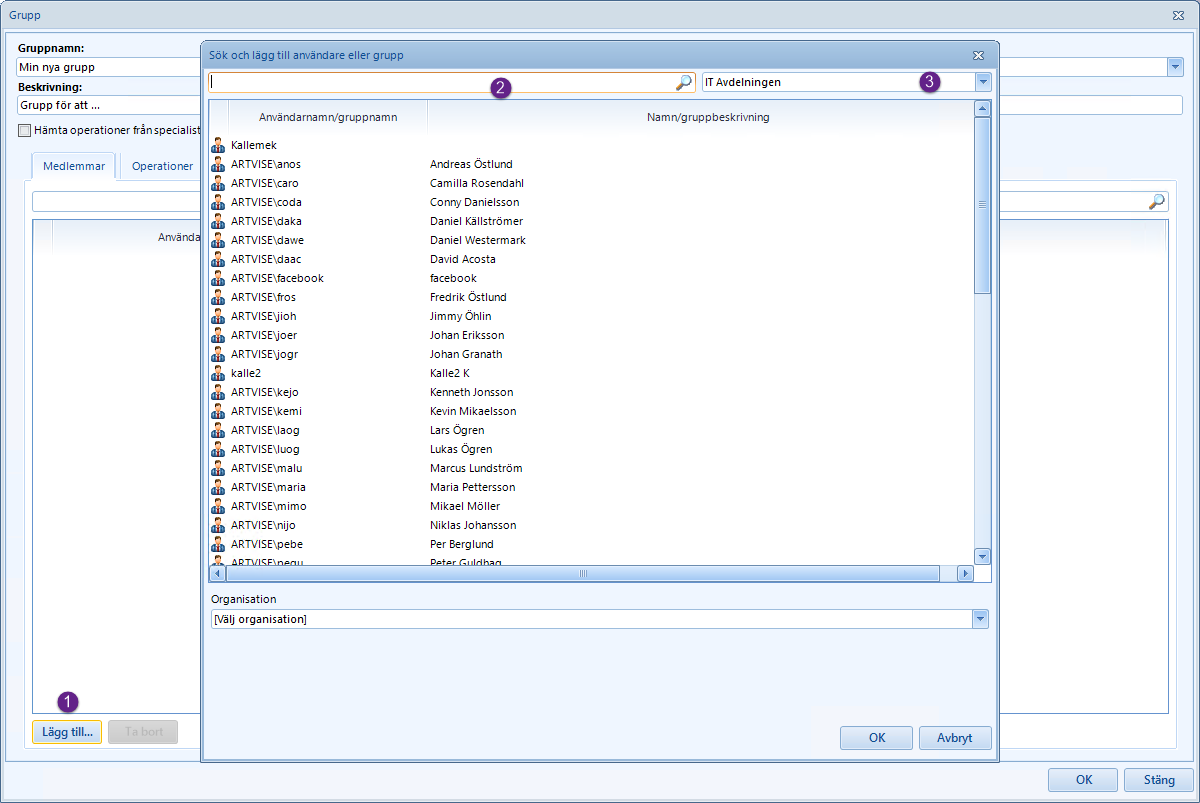
Task: Select the name Daniel Westermark
Action: pos(478,241)
